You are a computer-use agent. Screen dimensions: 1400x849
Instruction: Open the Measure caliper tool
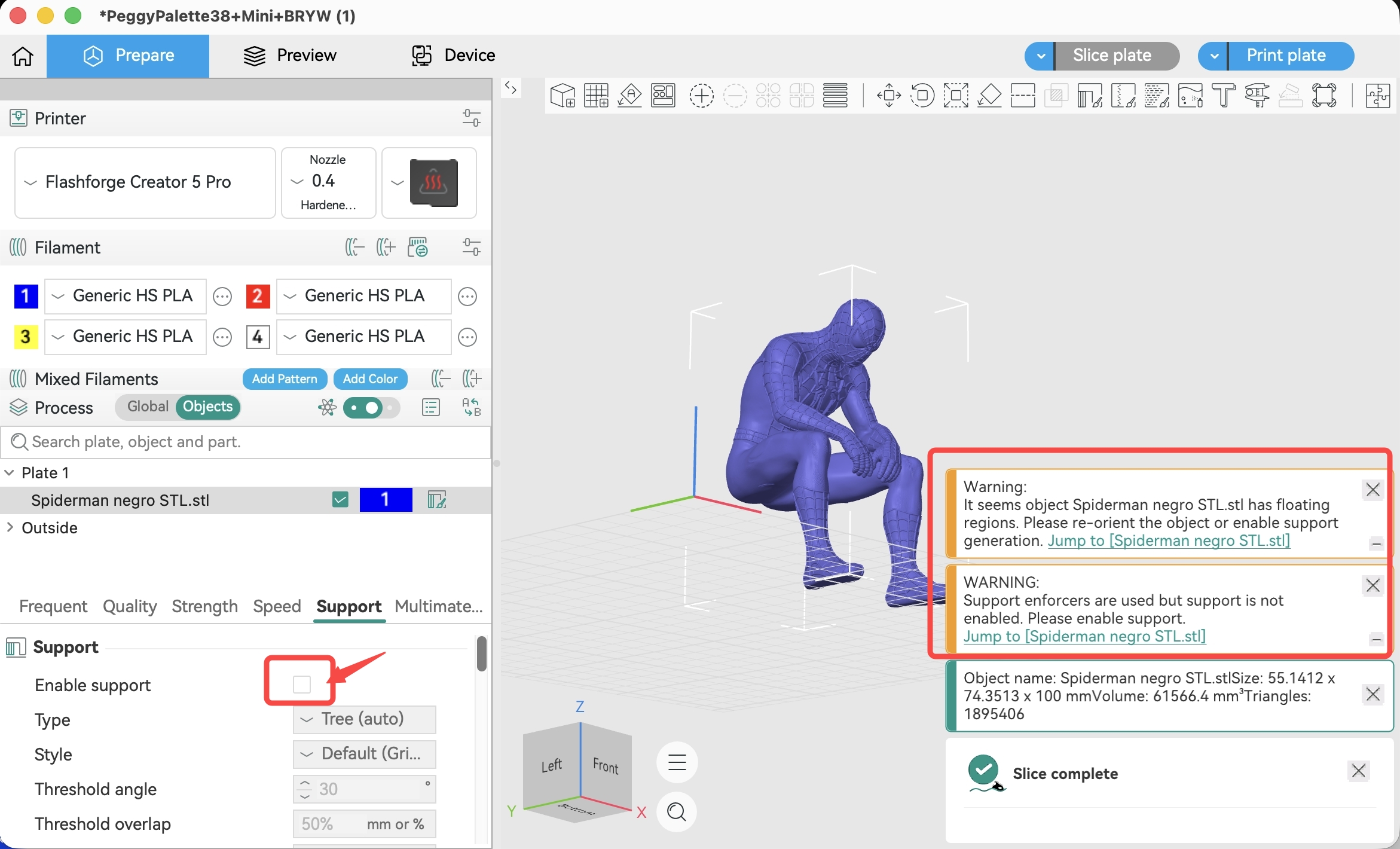(x=1258, y=96)
